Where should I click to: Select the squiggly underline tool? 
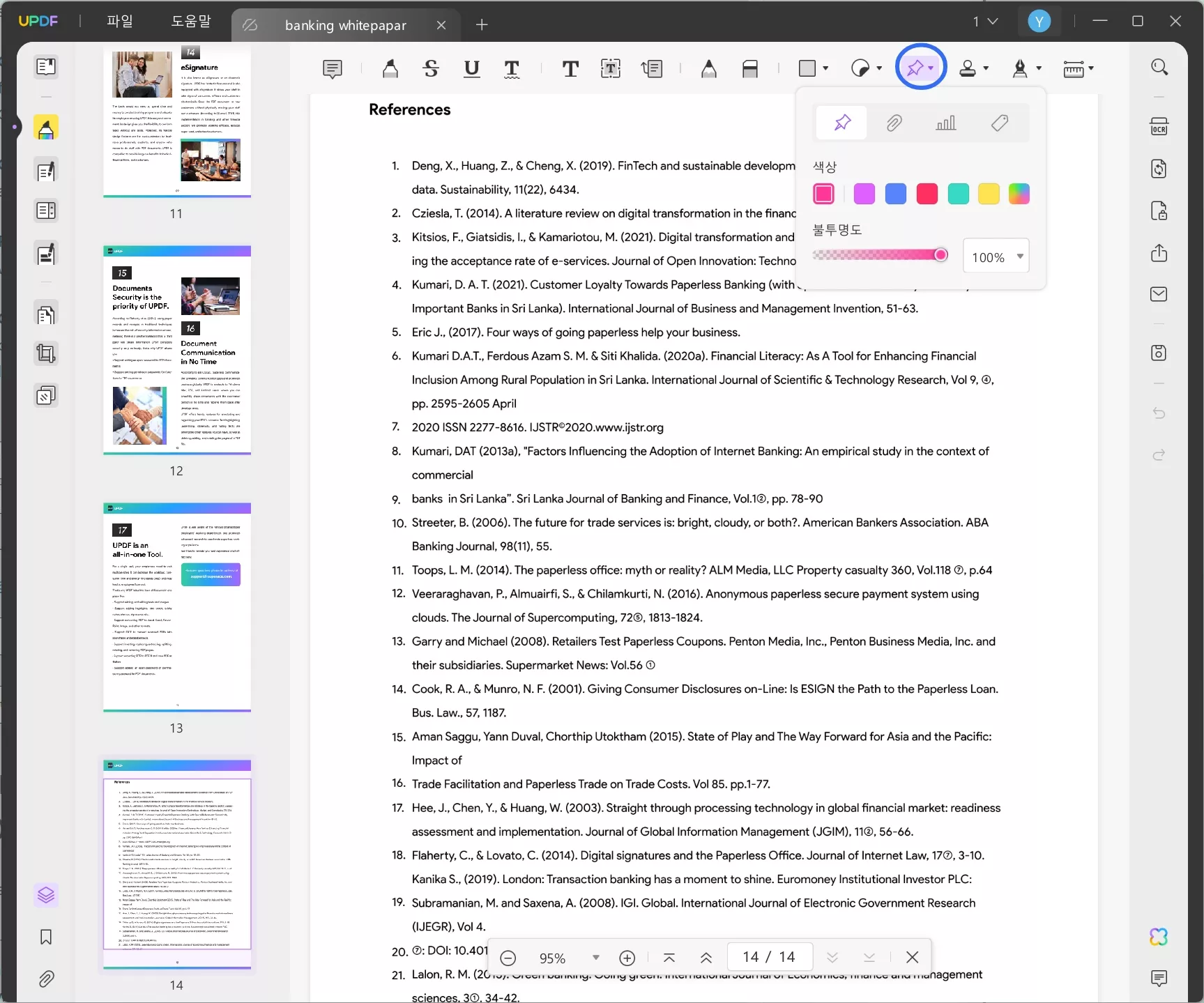coord(512,68)
